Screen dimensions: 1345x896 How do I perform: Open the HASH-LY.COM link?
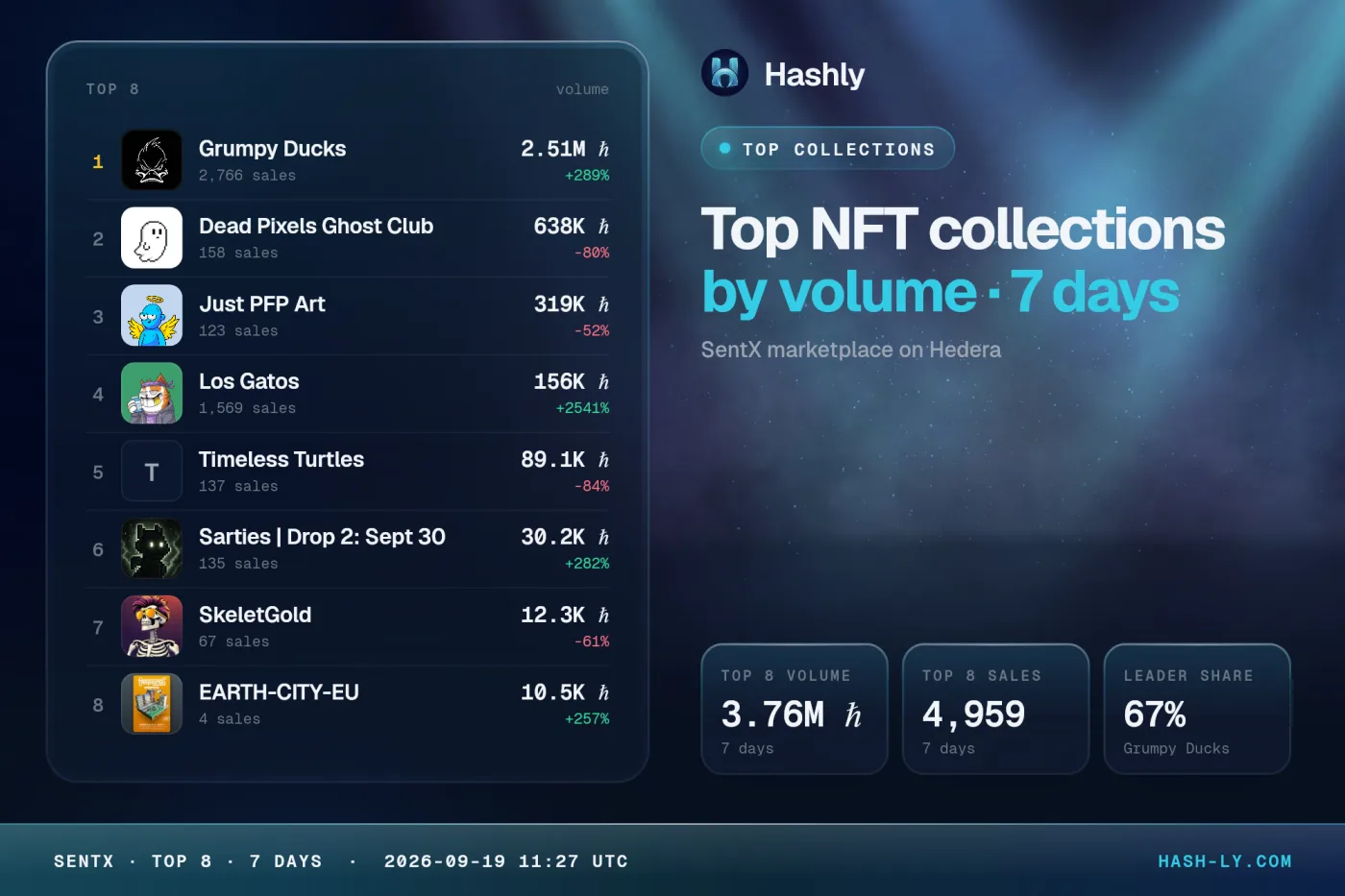click(x=1225, y=861)
